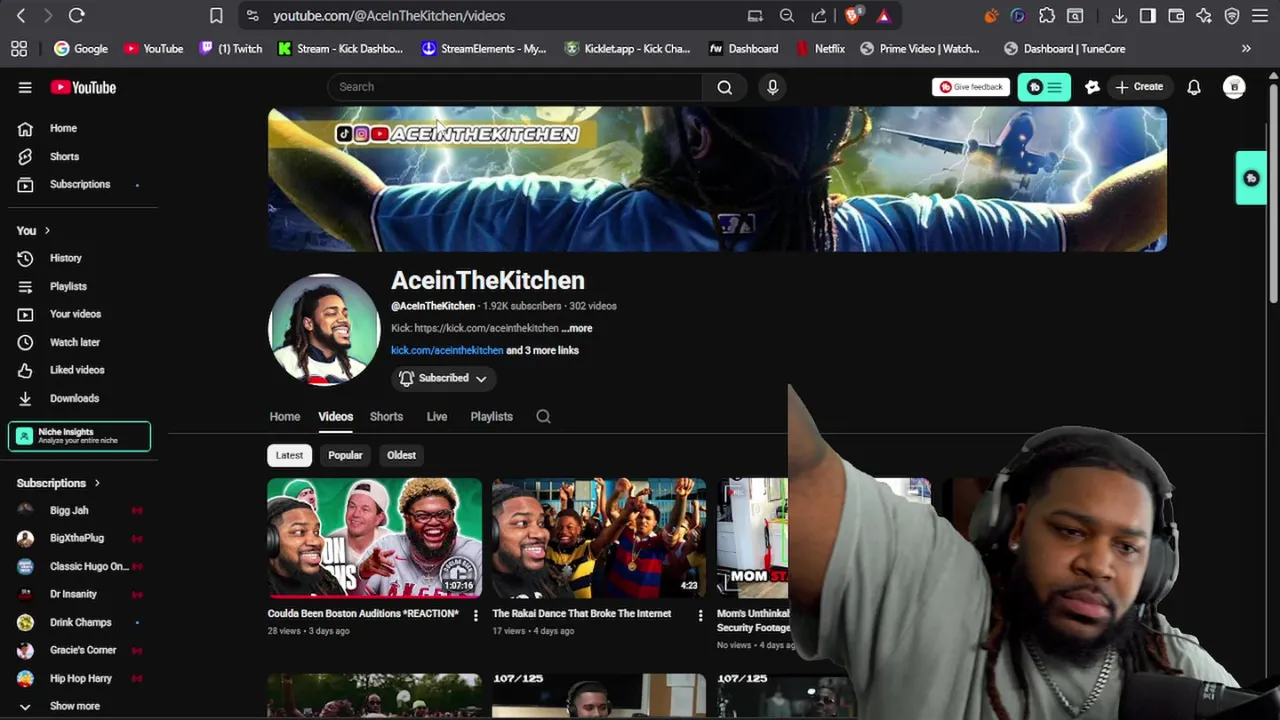
Task: Open the YouTube guide hamburger menu
Action: [25, 88]
